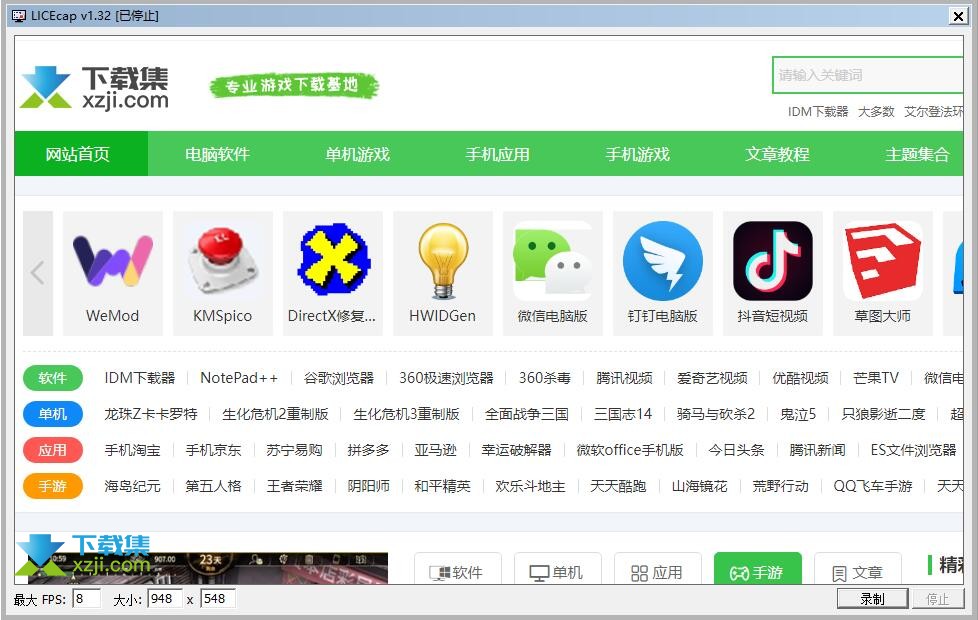This screenshot has width=978, height=620.
Task: Open the 手机淘宝 app link
Action: (132, 450)
